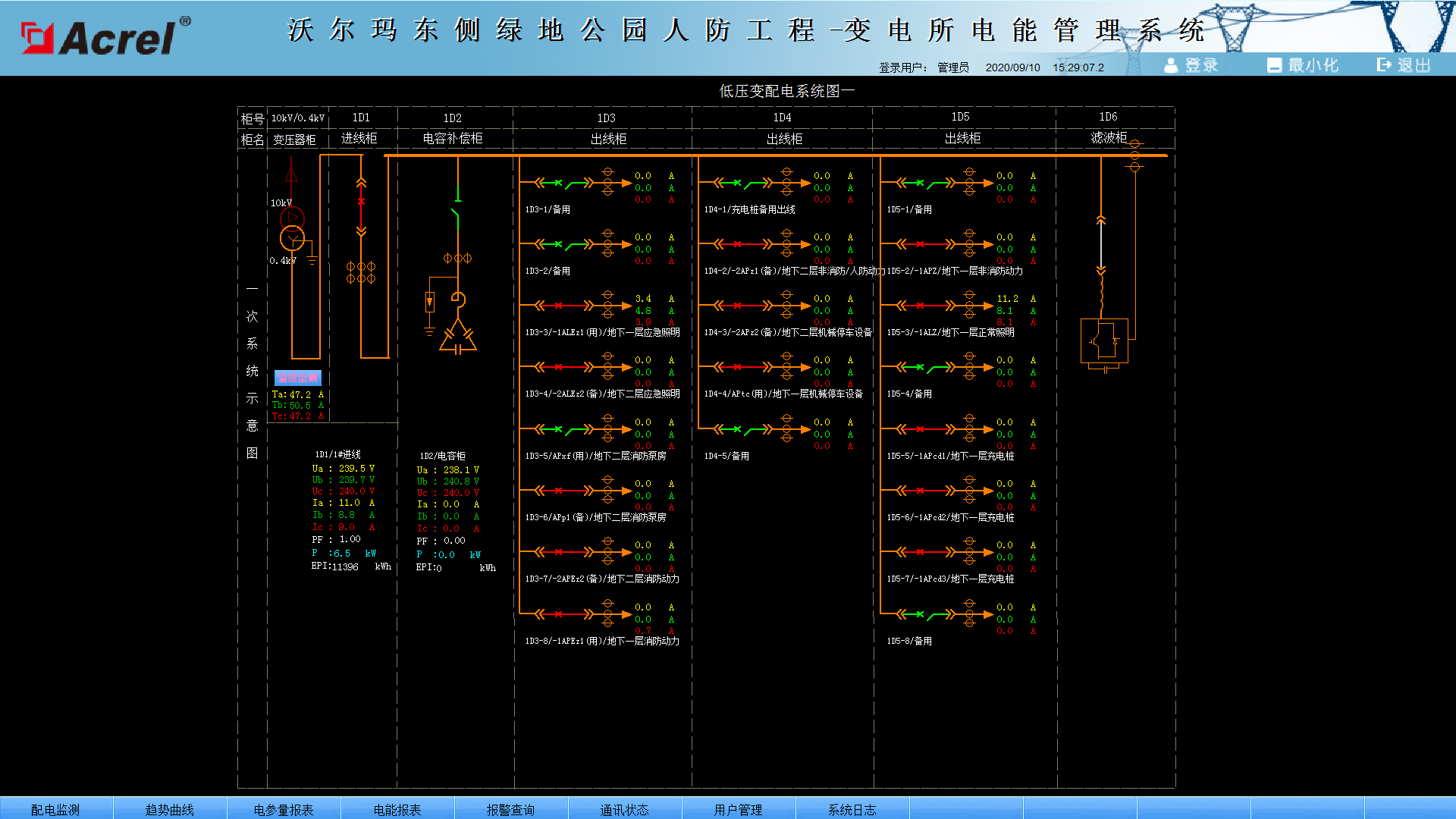Image resolution: width=1456 pixels, height=819 pixels.
Task: Open the 电能报表 menu
Action: 397,809
